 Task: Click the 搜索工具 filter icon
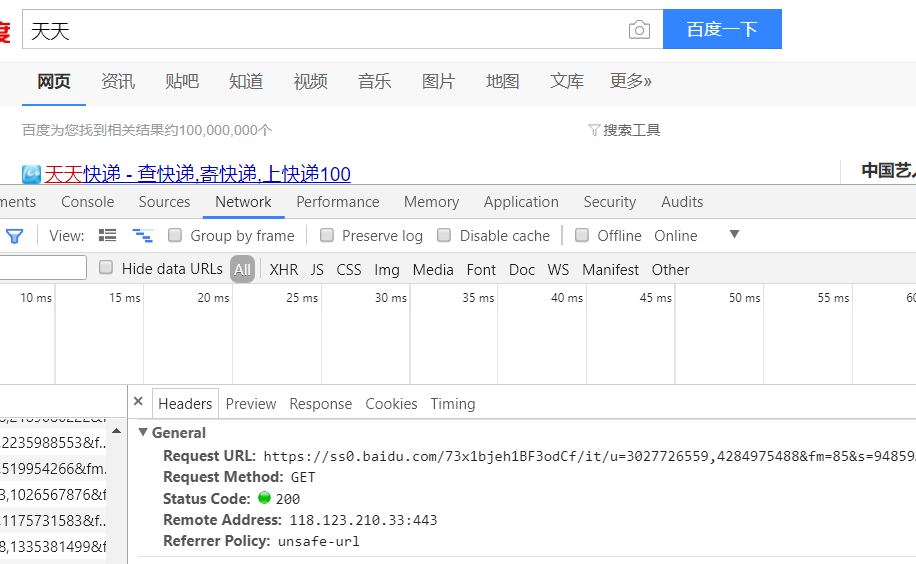point(594,130)
